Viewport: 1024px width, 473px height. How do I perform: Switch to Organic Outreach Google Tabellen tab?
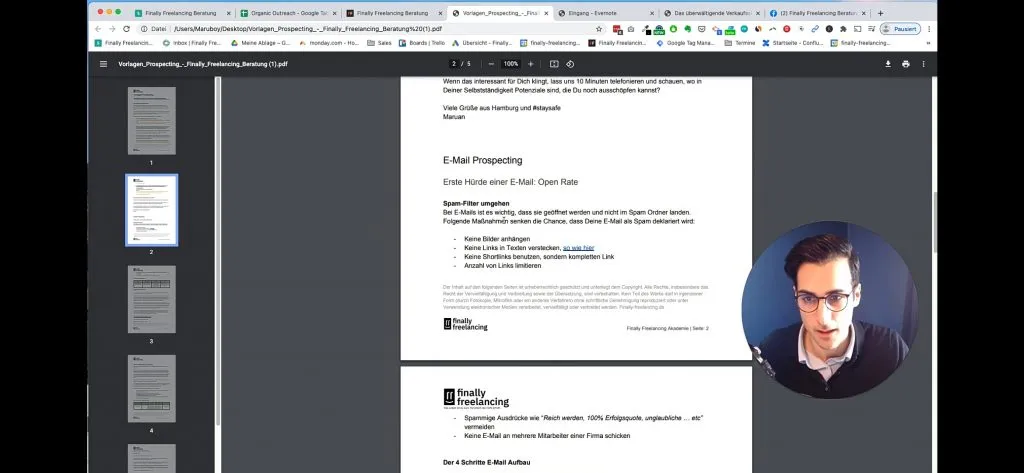[288, 13]
